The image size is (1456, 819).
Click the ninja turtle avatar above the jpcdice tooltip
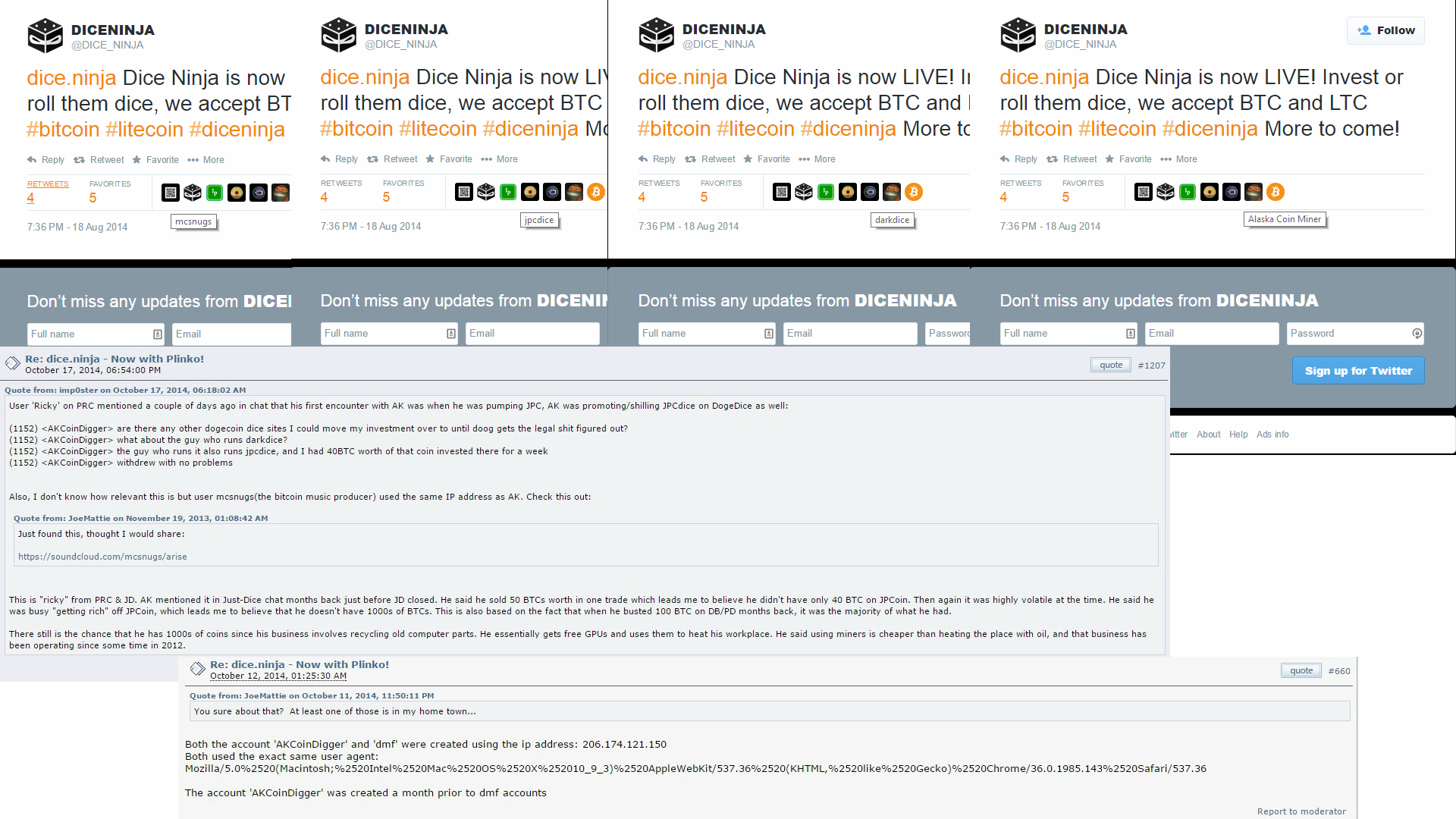click(x=574, y=192)
